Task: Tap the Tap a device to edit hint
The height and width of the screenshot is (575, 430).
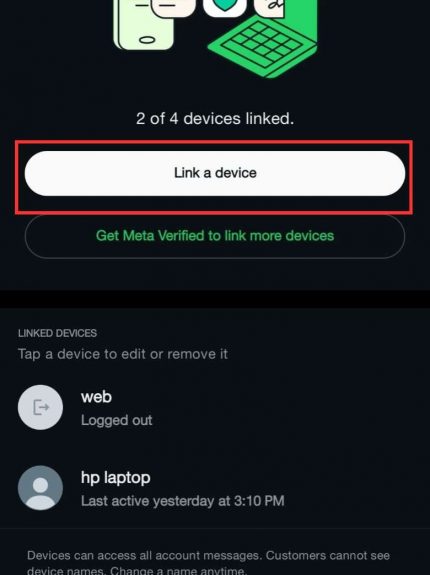Action: click(x=123, y=354)
